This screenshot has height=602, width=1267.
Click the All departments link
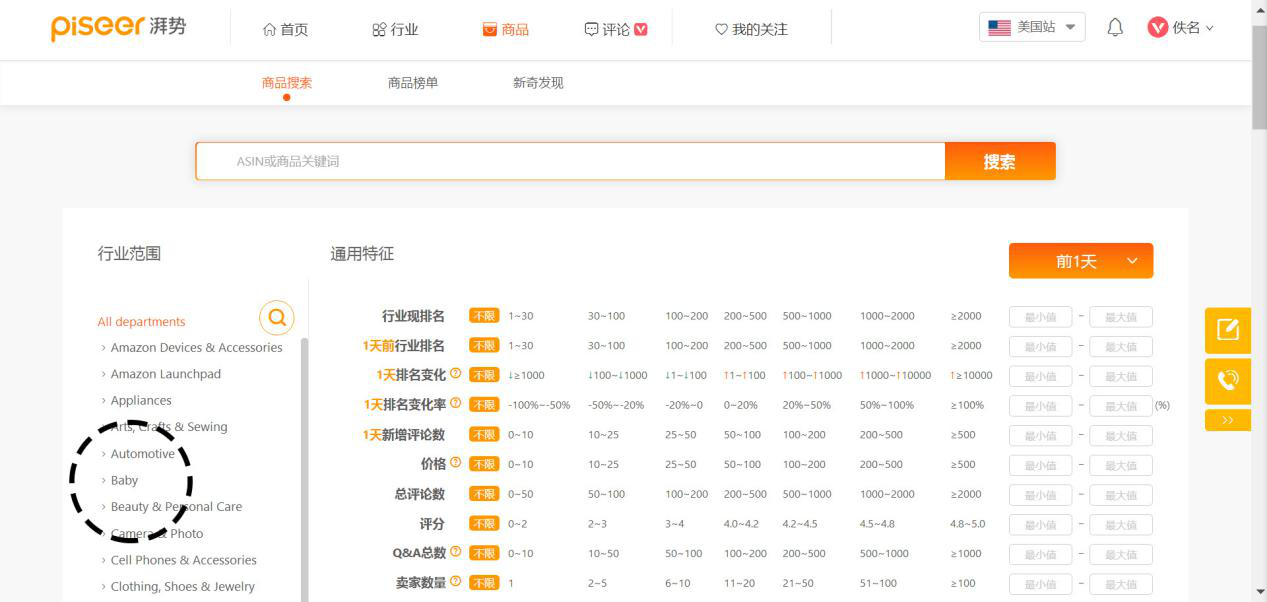(x=141, y=322)
